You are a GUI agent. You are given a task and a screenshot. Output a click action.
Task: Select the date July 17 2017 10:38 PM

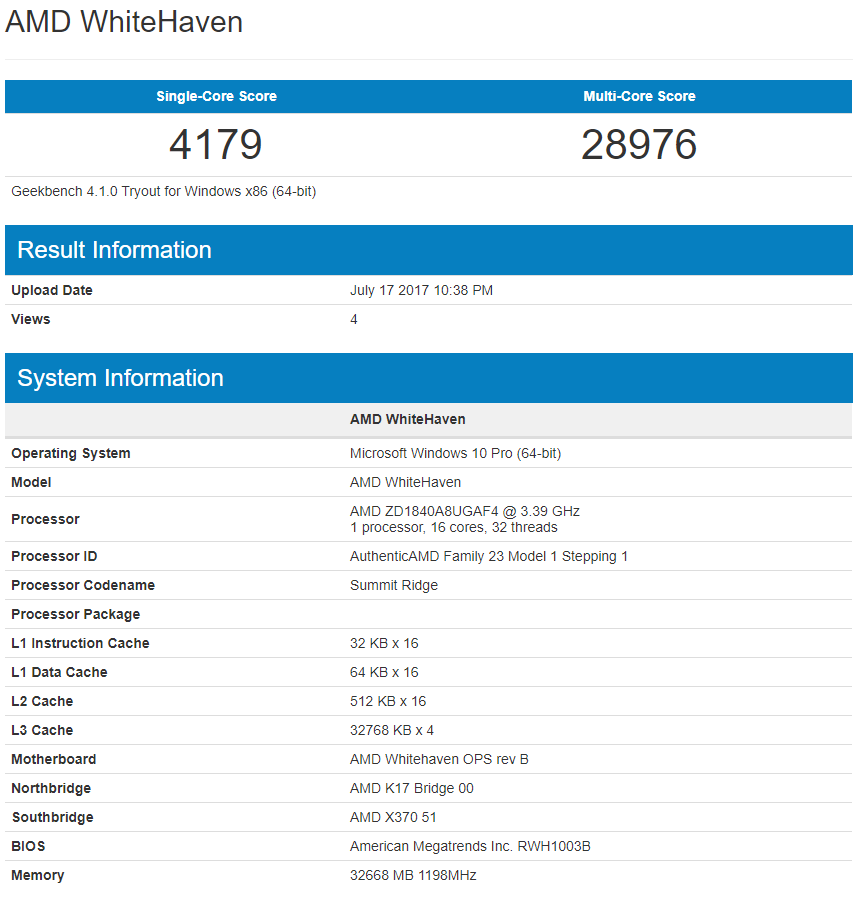tap(421, 290)
